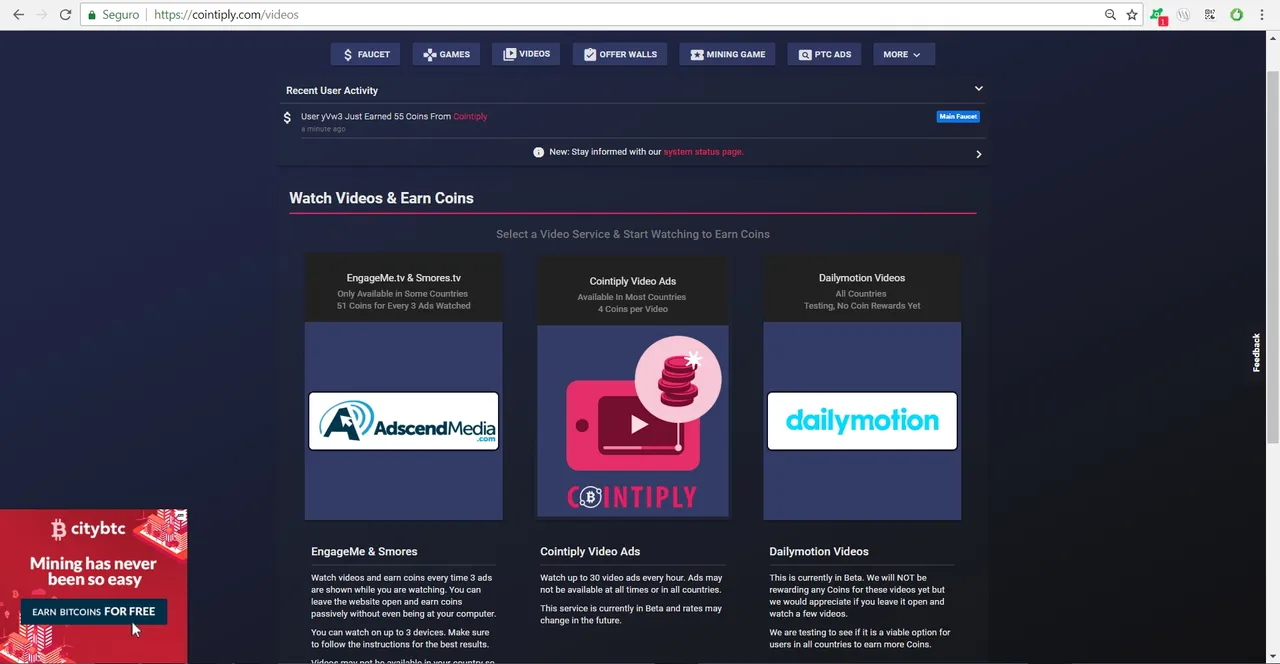Click '4 Coins per Video' text
This screenshot has height=664, width=1280.
click(x=633, y=309)
